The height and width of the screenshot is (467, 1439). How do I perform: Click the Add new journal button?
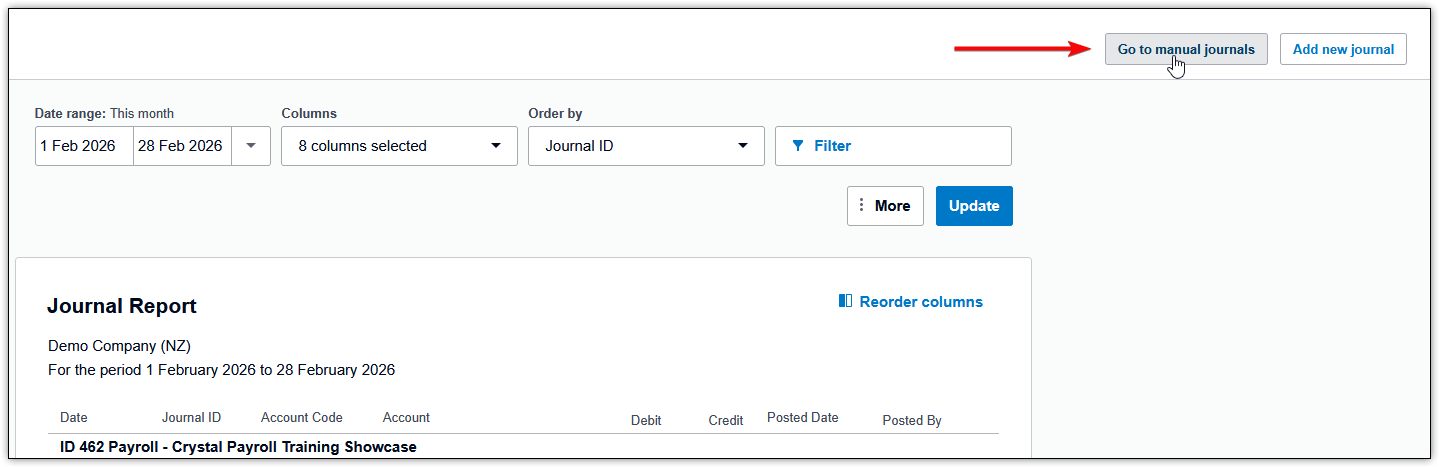[x=1343, y=49]
